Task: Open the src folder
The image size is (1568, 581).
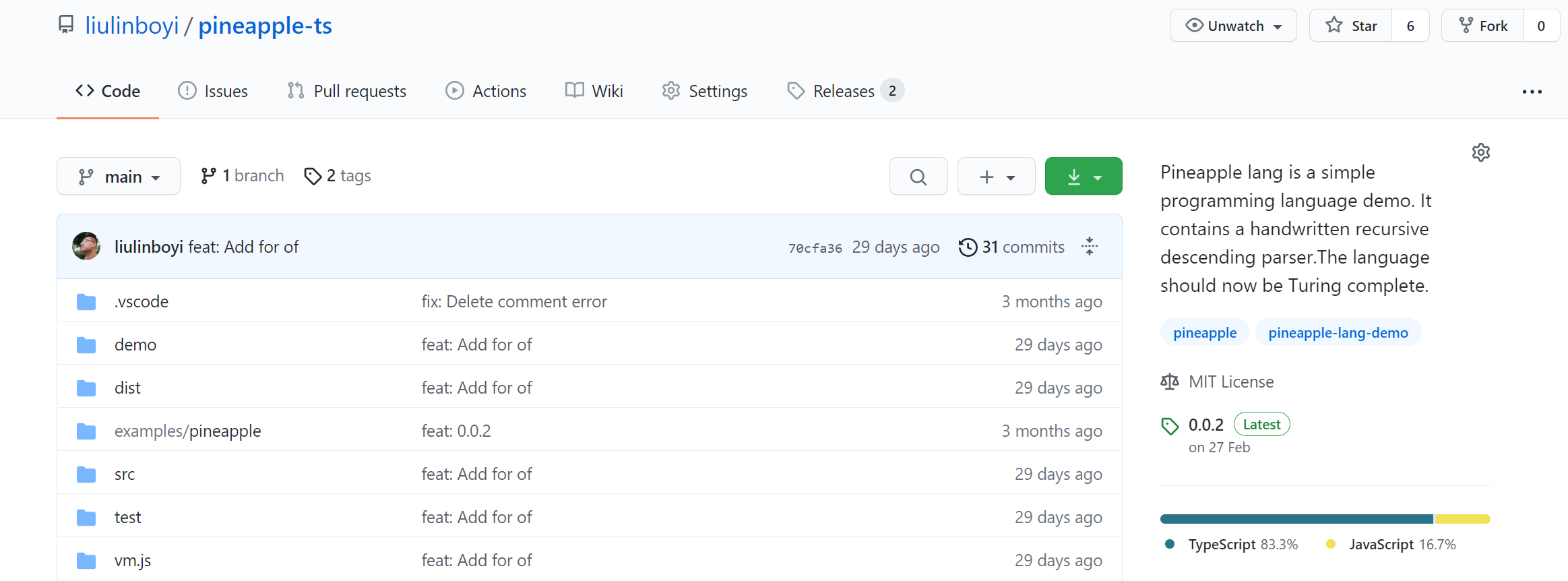Action: point(125,474)
